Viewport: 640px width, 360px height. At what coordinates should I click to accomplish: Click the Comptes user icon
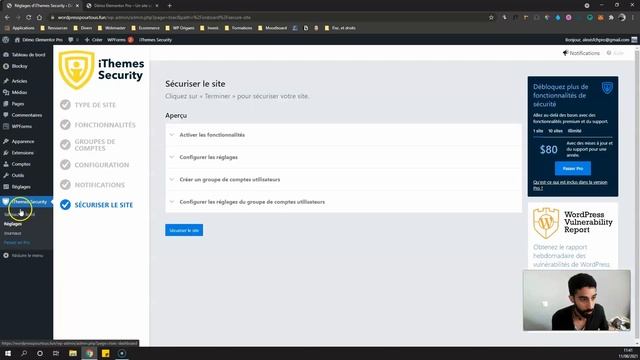tap(6, 164)
